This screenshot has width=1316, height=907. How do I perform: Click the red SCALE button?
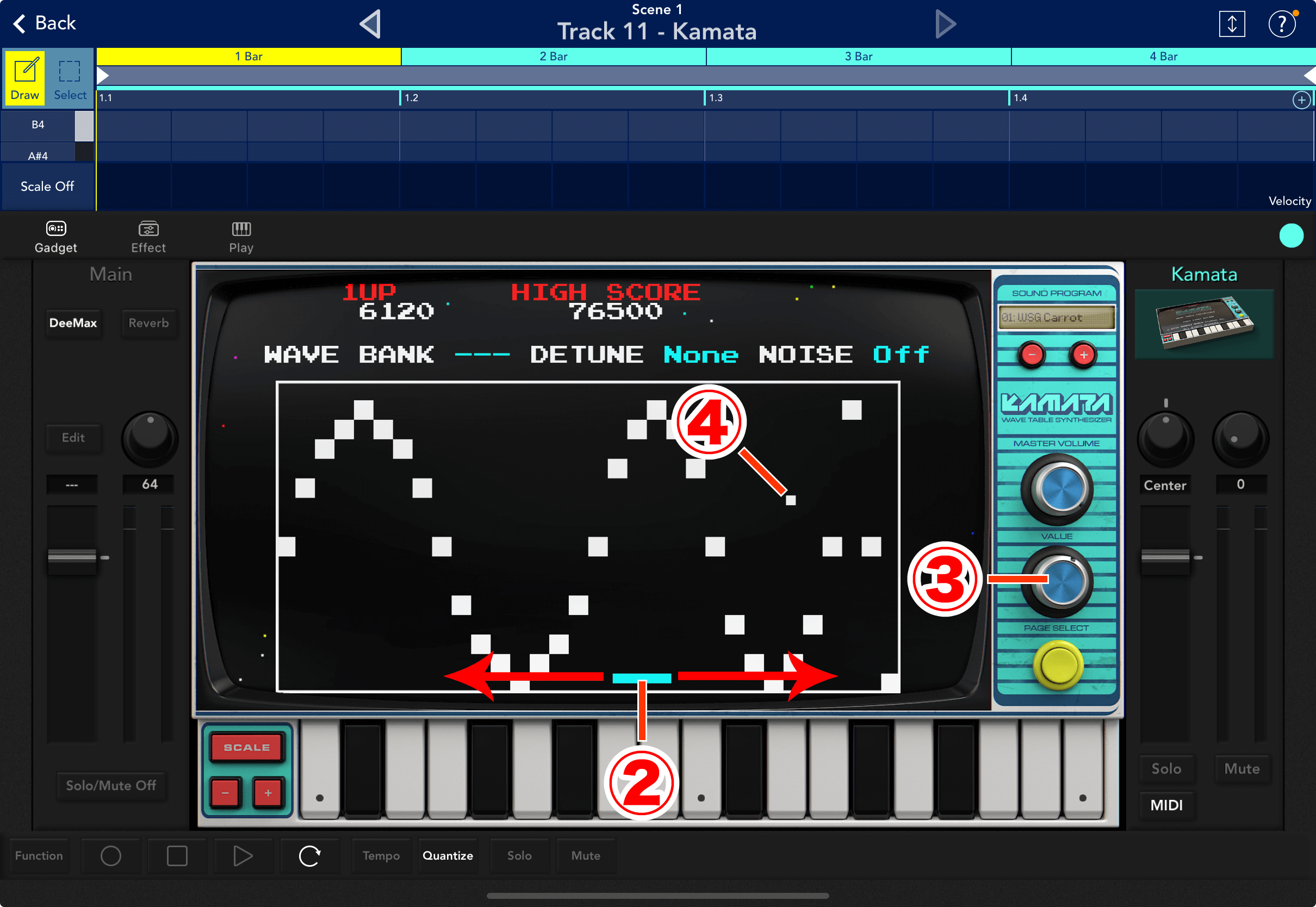tap(246, 747)
